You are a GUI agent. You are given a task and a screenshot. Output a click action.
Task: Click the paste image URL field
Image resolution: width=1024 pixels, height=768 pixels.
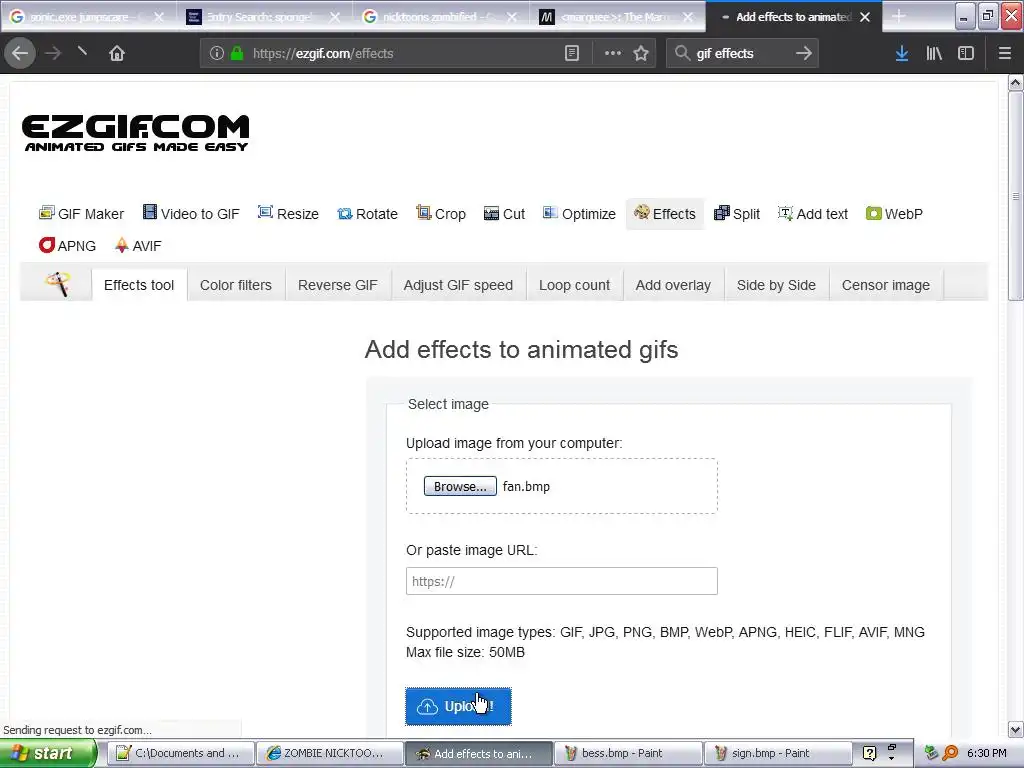coord(562,581)
